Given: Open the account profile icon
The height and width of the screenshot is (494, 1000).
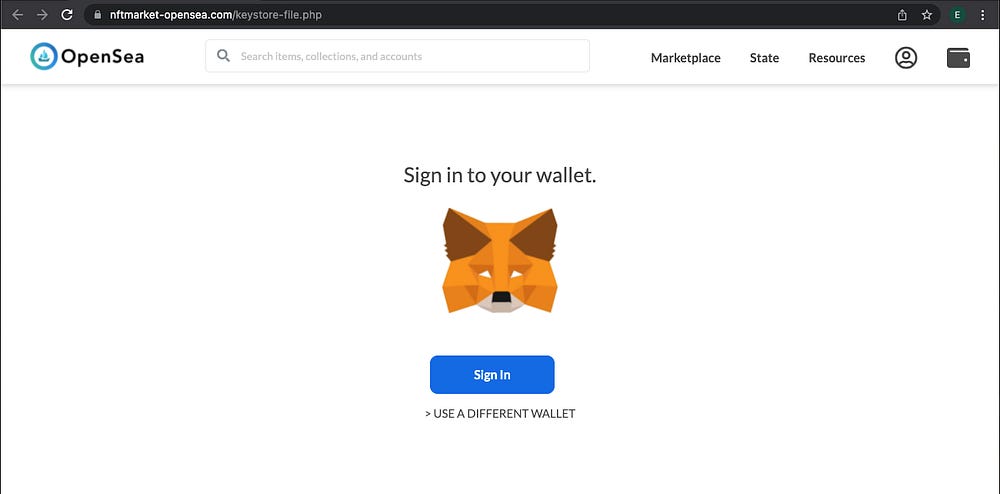Looking at the screenshot, I should tap(906, 57).
